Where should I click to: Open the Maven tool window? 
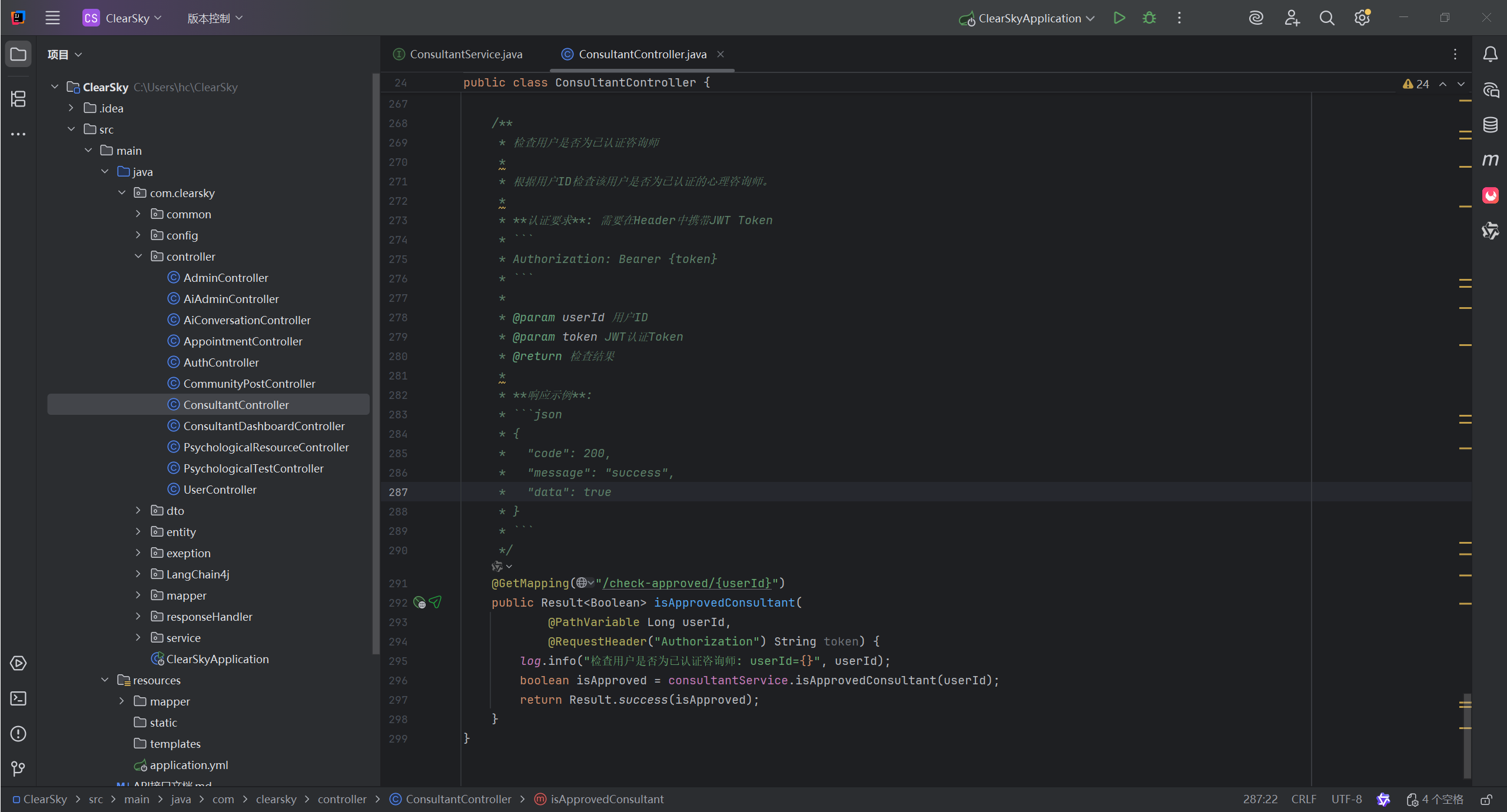[x=1490, y=160]
